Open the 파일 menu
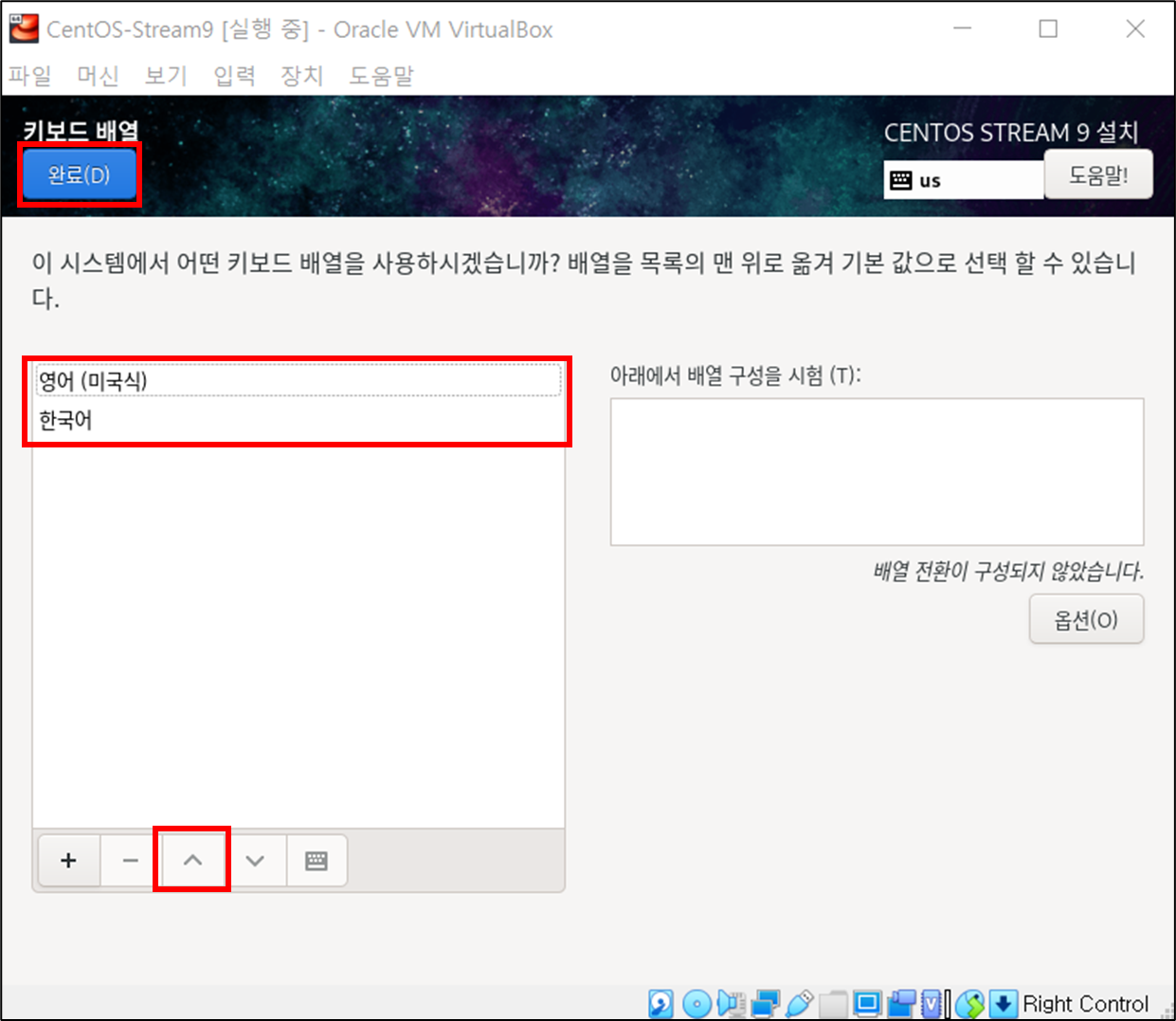The width and height of the screenshot is (1176, 1021). click(29, 75)
